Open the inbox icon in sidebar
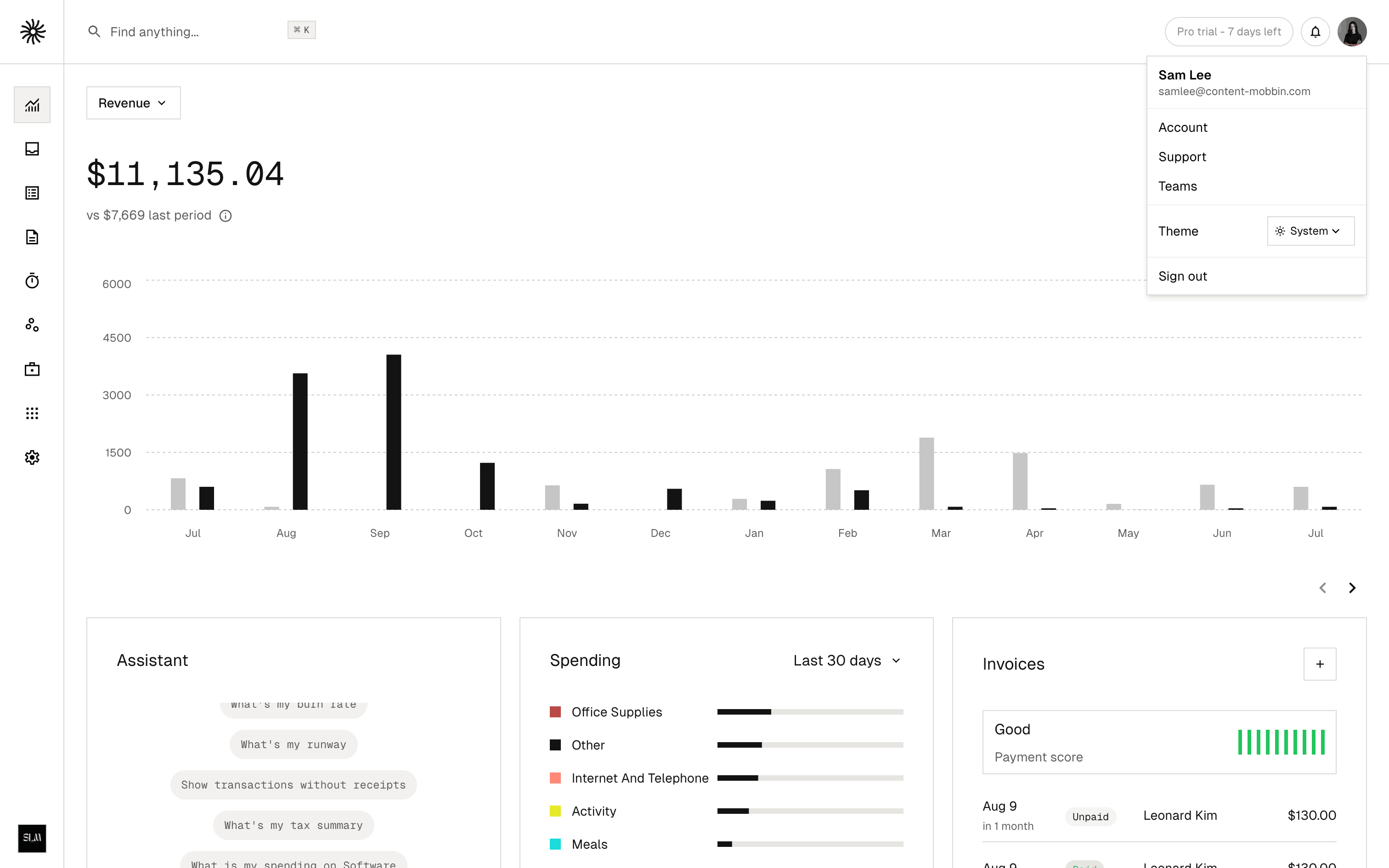This screenshot has width=1389, height=868. coord(32,149)
